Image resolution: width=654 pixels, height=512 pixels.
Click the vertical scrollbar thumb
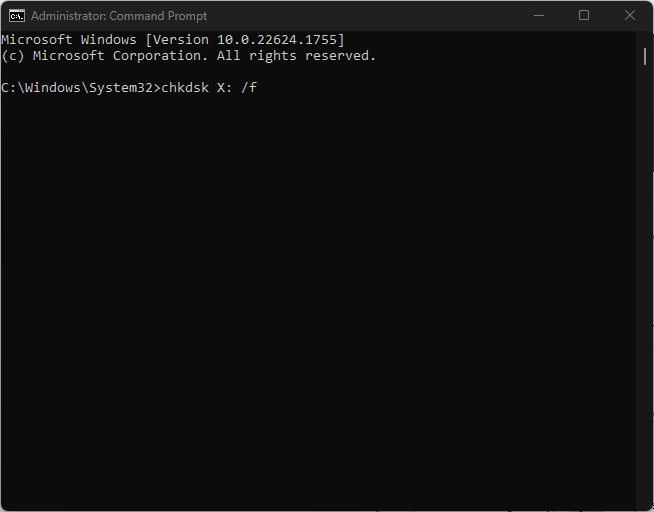click(645, 56)
